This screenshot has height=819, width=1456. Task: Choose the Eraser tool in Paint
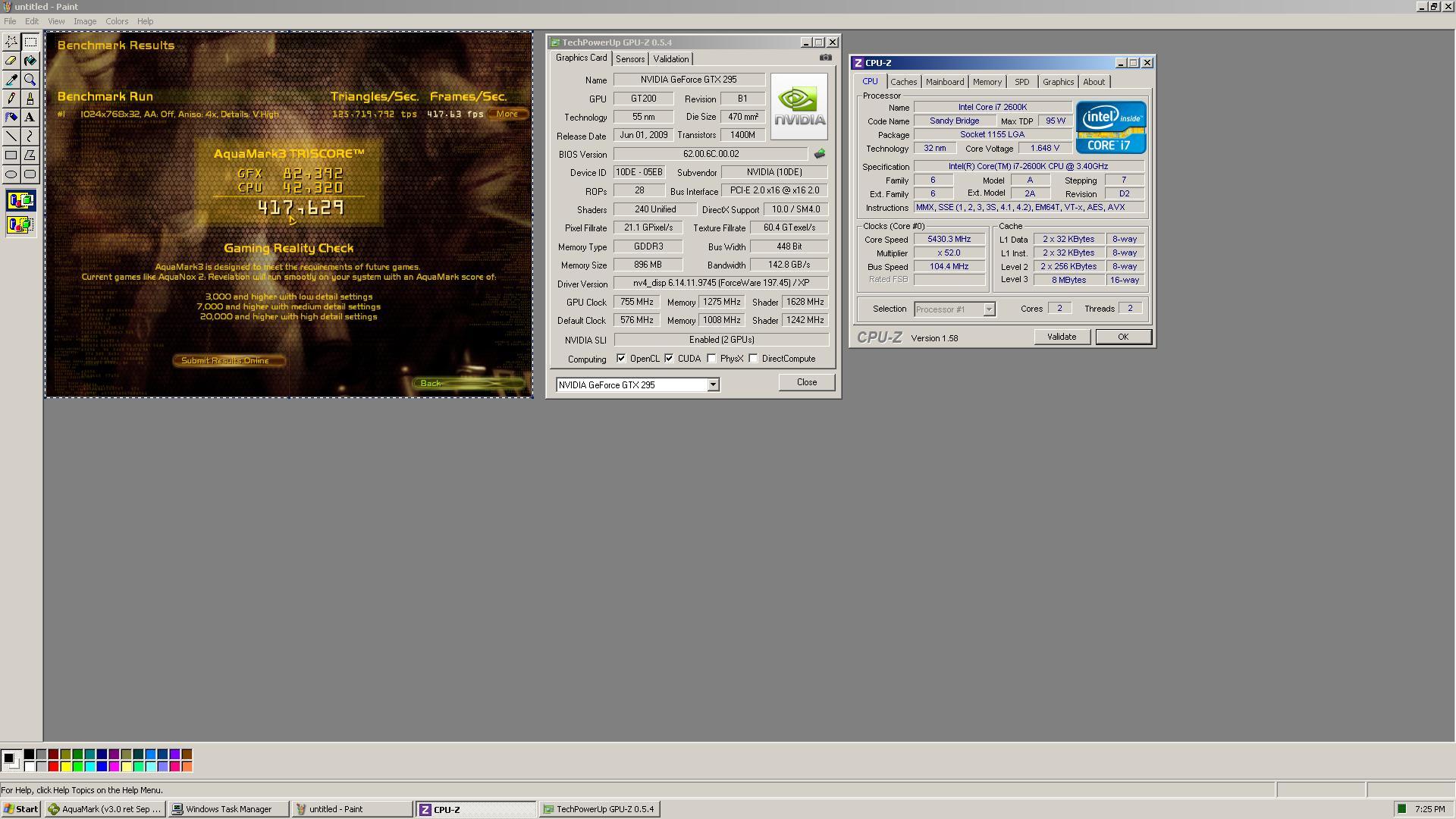(x=11, y=61)
